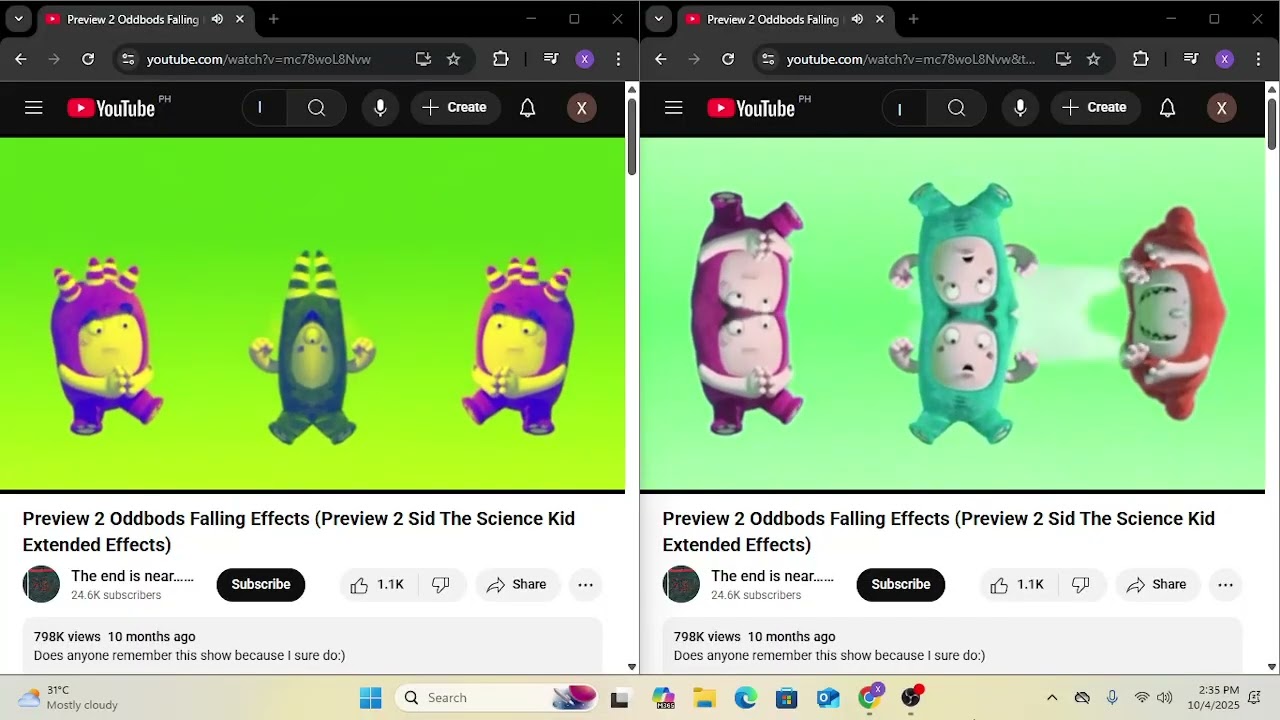Open 'The end is near......' channel link in left window
Viewport: 1280px width, 720px height.
tap(133, 576)
